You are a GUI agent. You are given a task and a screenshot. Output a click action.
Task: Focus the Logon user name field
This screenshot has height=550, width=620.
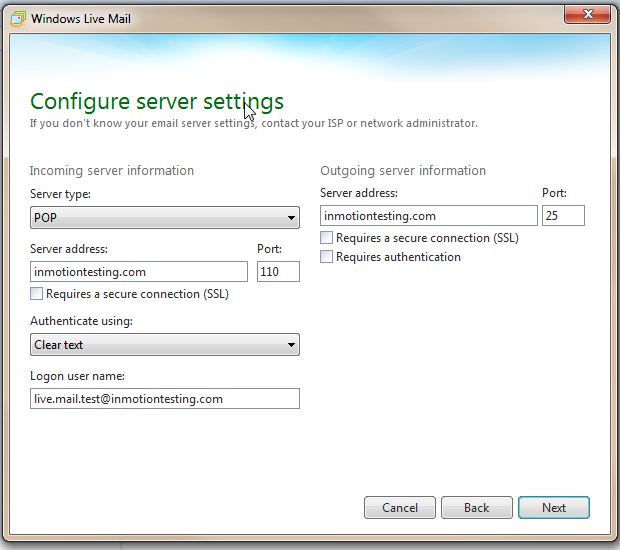point(165,399)
